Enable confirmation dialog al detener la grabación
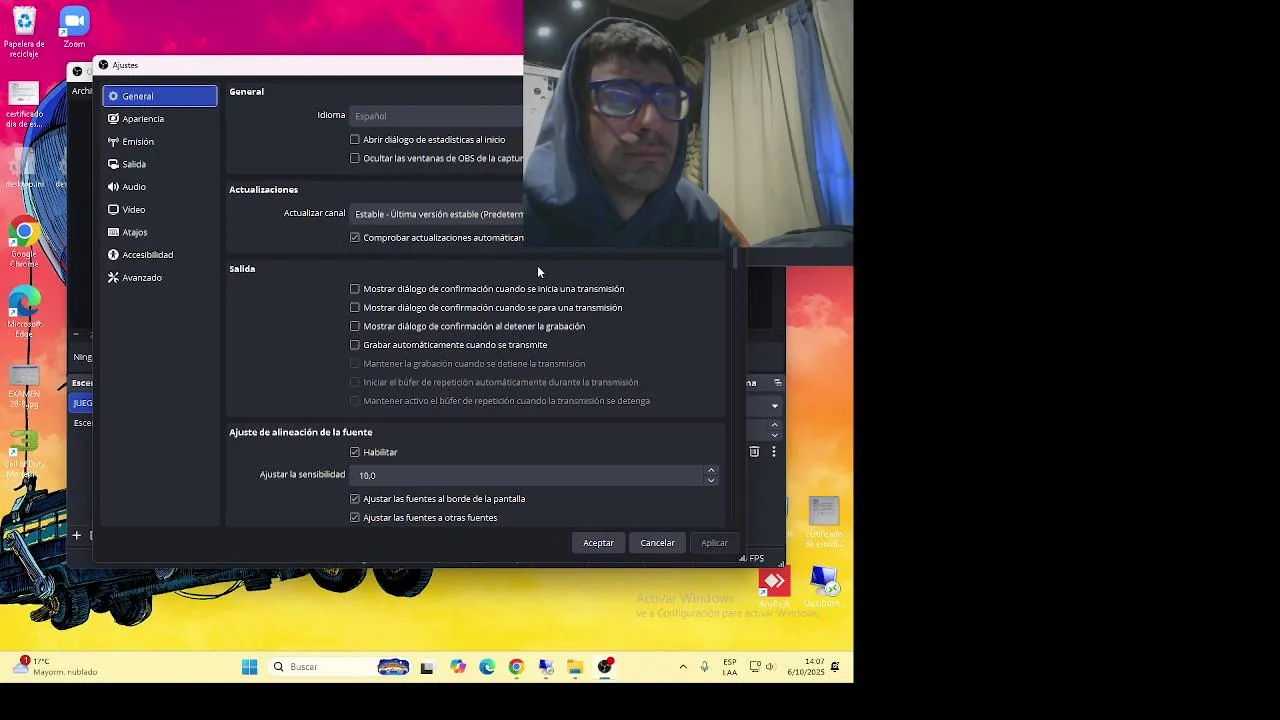 point(355,326)
